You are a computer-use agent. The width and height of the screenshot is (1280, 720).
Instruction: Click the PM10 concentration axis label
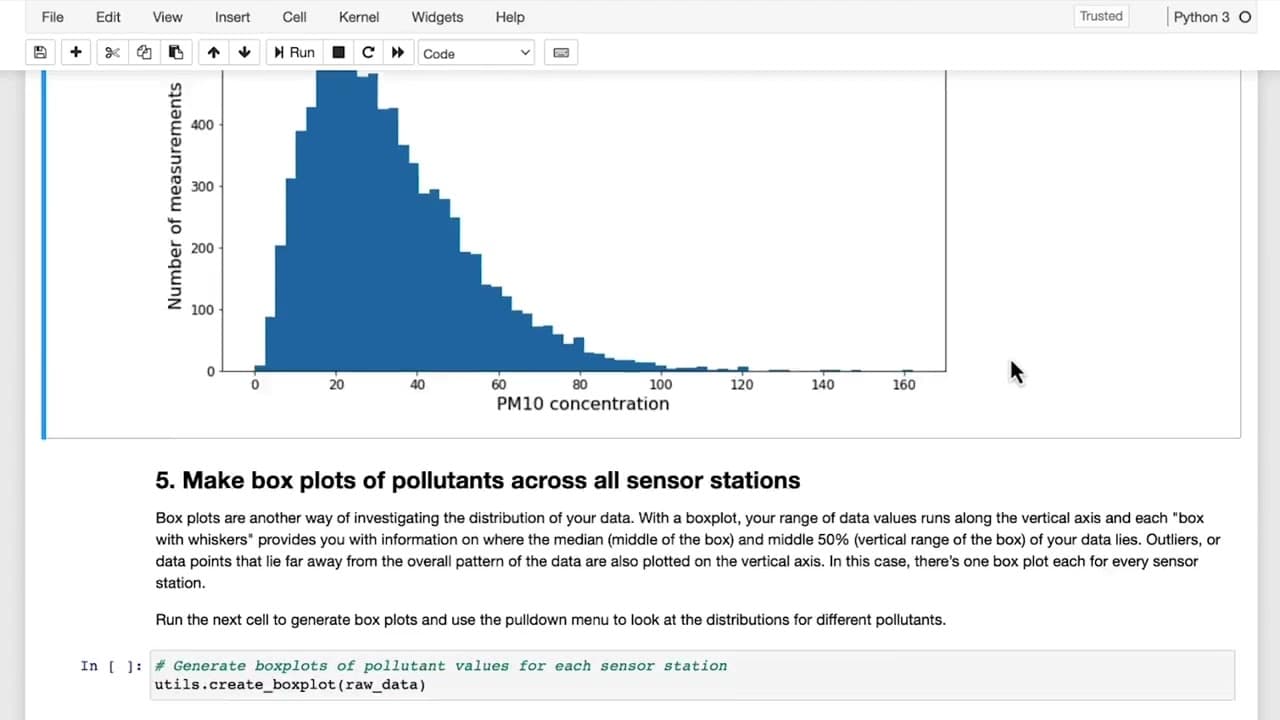point(583,404)
